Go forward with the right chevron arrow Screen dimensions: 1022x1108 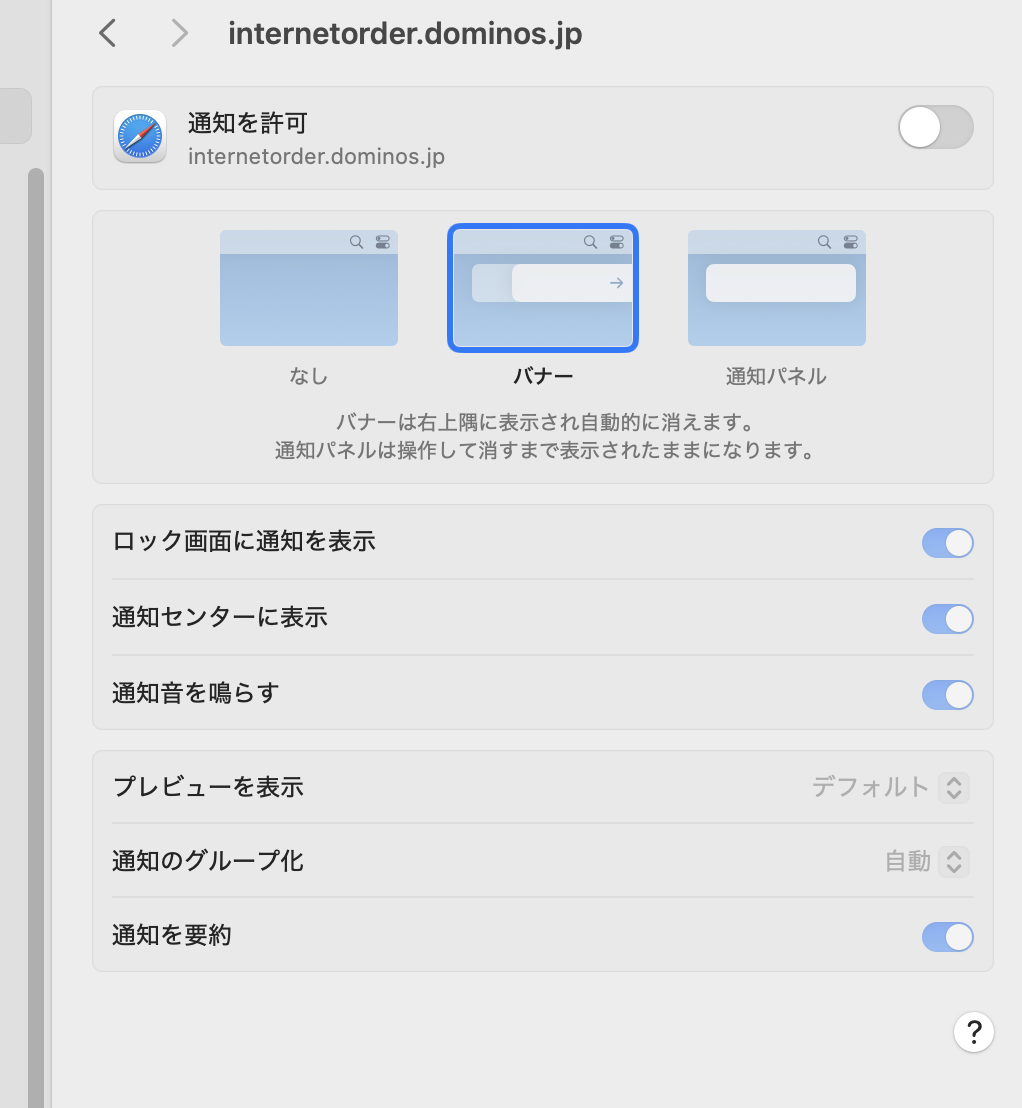point(180,33)
